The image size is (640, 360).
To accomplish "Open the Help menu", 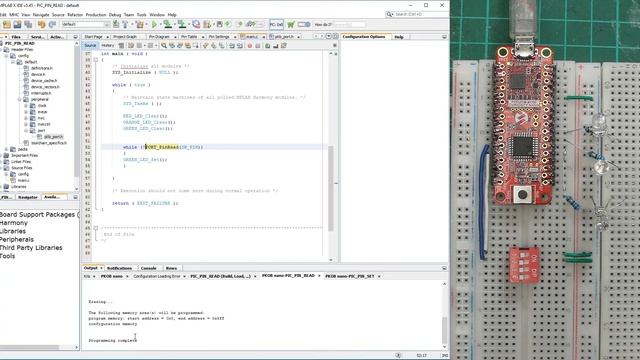I will tap(172, 15).
